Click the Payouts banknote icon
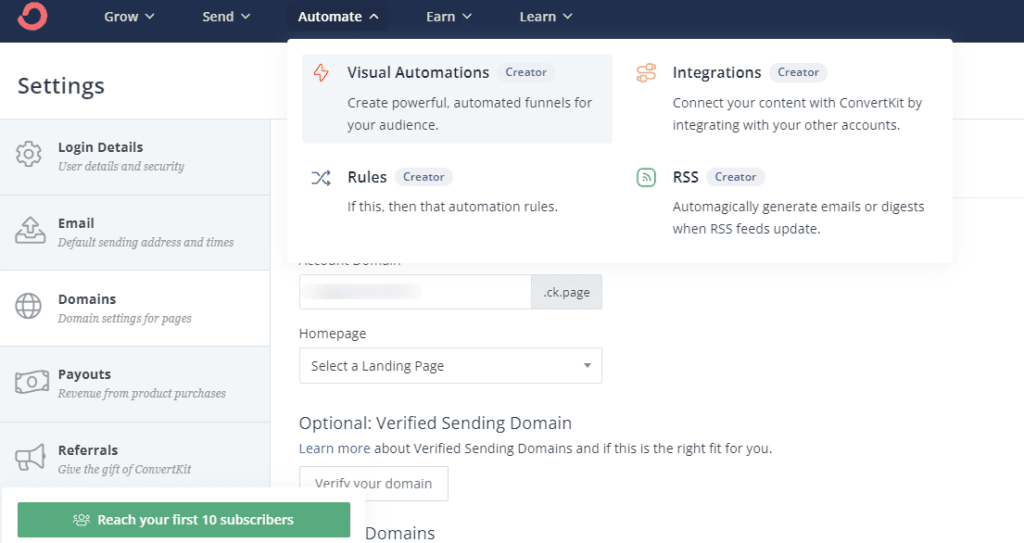Screen dimensions: 1024x543 (31, 382)
